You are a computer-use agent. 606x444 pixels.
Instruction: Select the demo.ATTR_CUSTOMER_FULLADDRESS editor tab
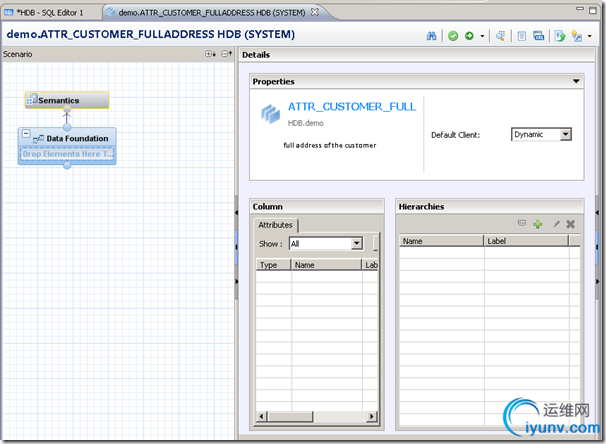[211, 13]
